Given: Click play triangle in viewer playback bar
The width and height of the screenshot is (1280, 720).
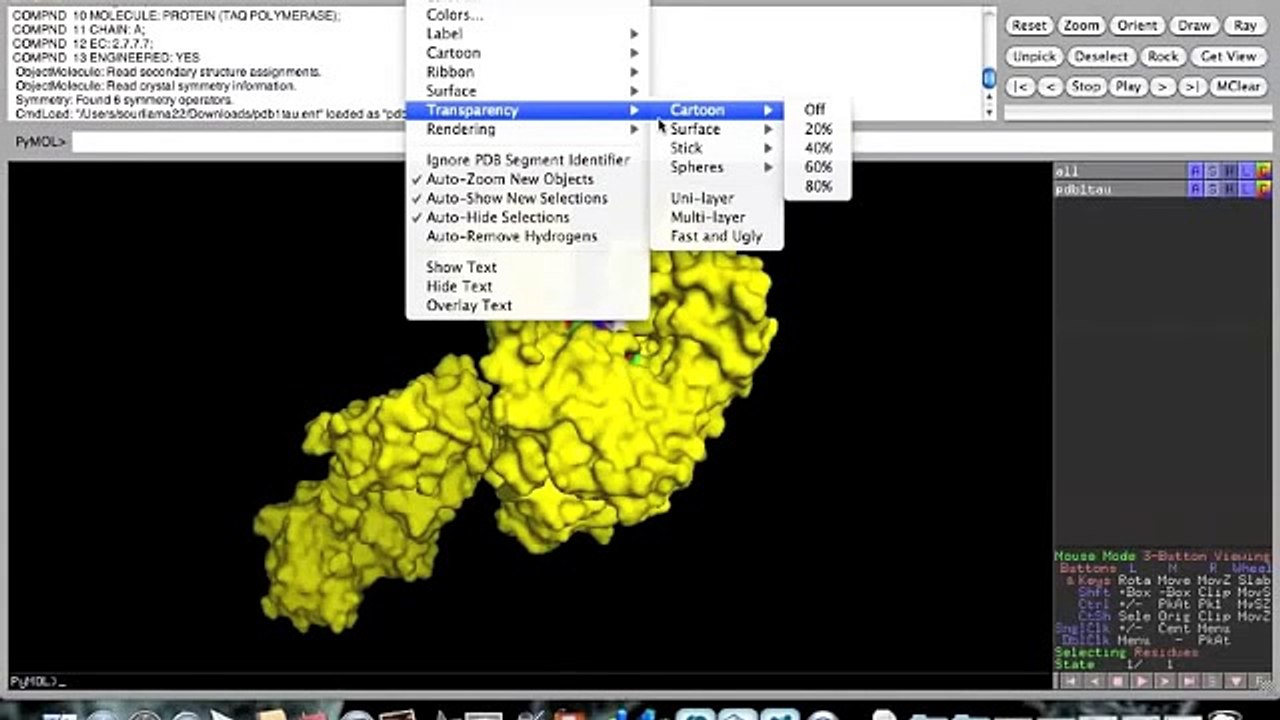Looking at the screenshot, I should click(x=1142, y=681).
